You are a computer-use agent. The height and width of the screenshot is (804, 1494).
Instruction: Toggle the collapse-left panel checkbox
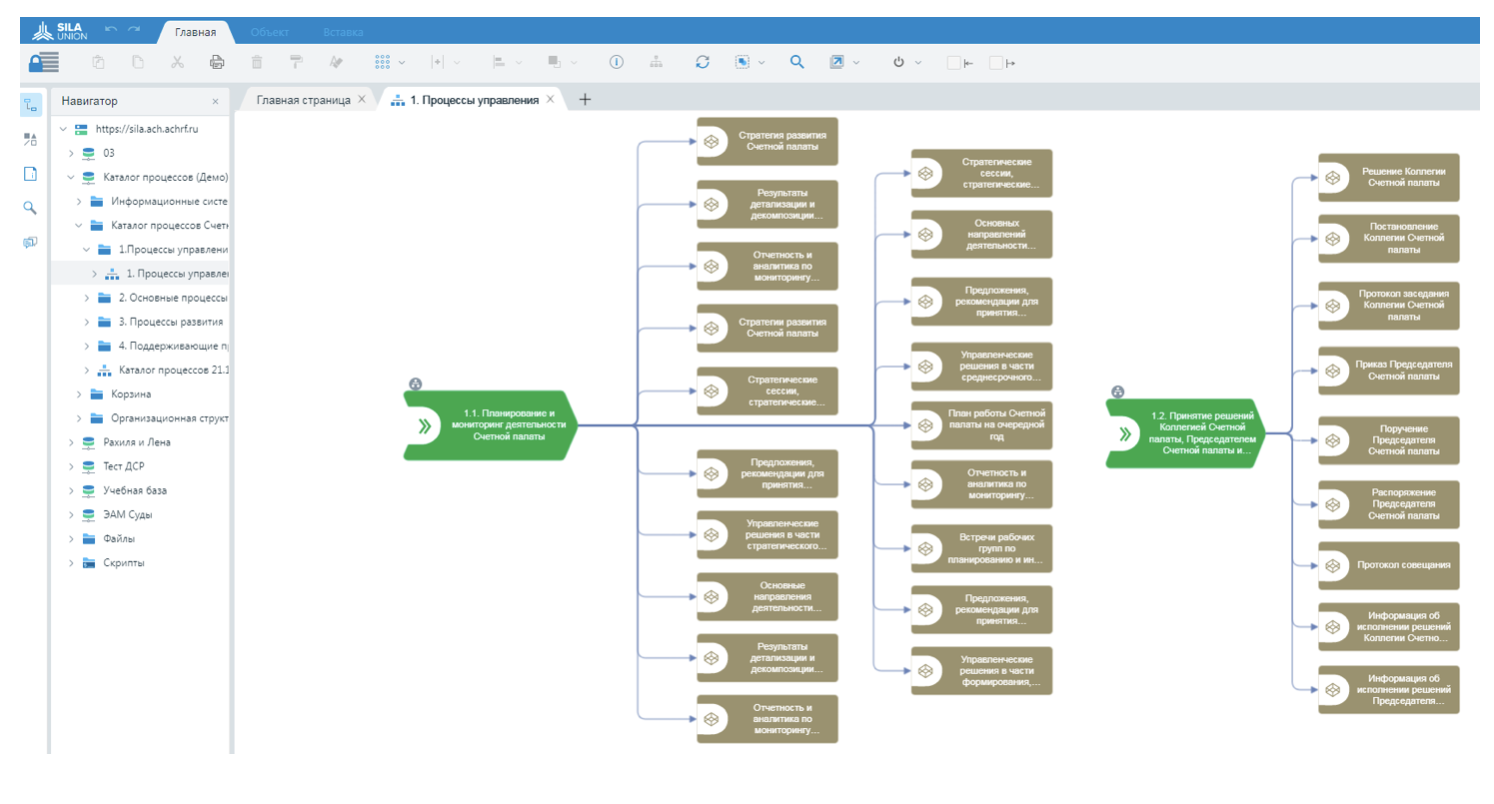(954, 63)
